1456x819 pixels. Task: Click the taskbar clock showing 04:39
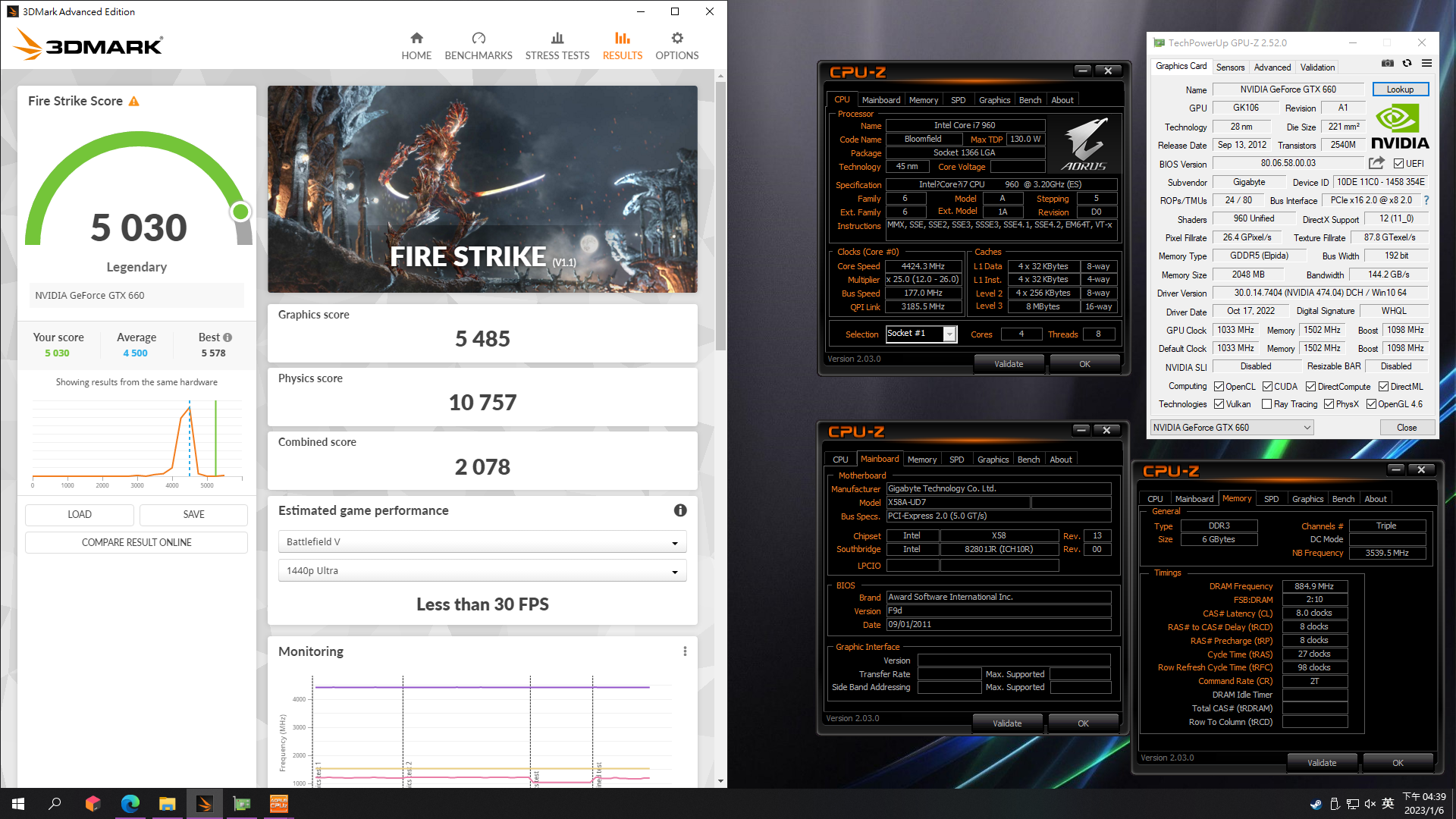pyautogui.click(x=1424, y=804)
